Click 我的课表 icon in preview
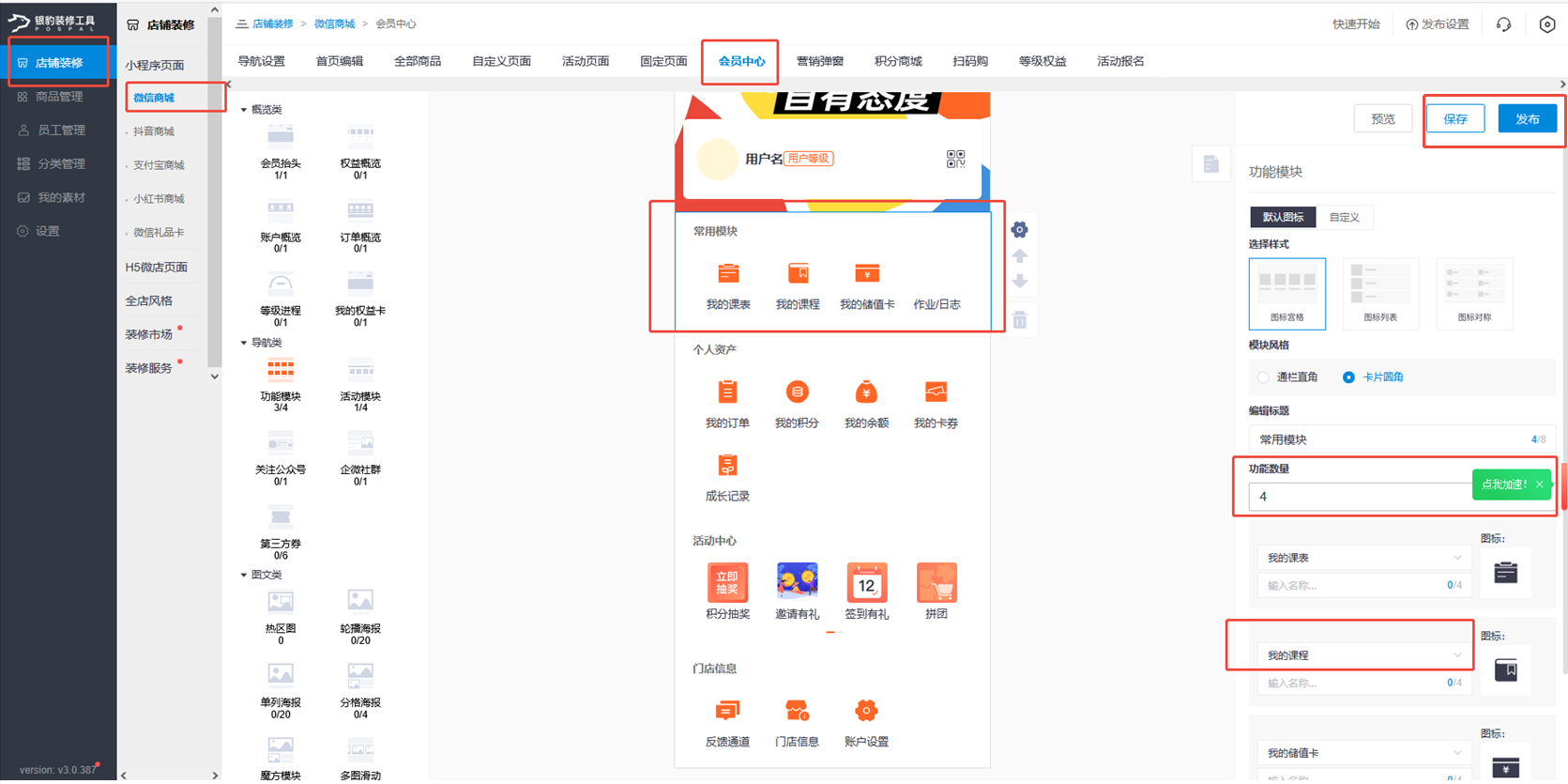Screen dimensions: 1568x784 pos(728,274)
